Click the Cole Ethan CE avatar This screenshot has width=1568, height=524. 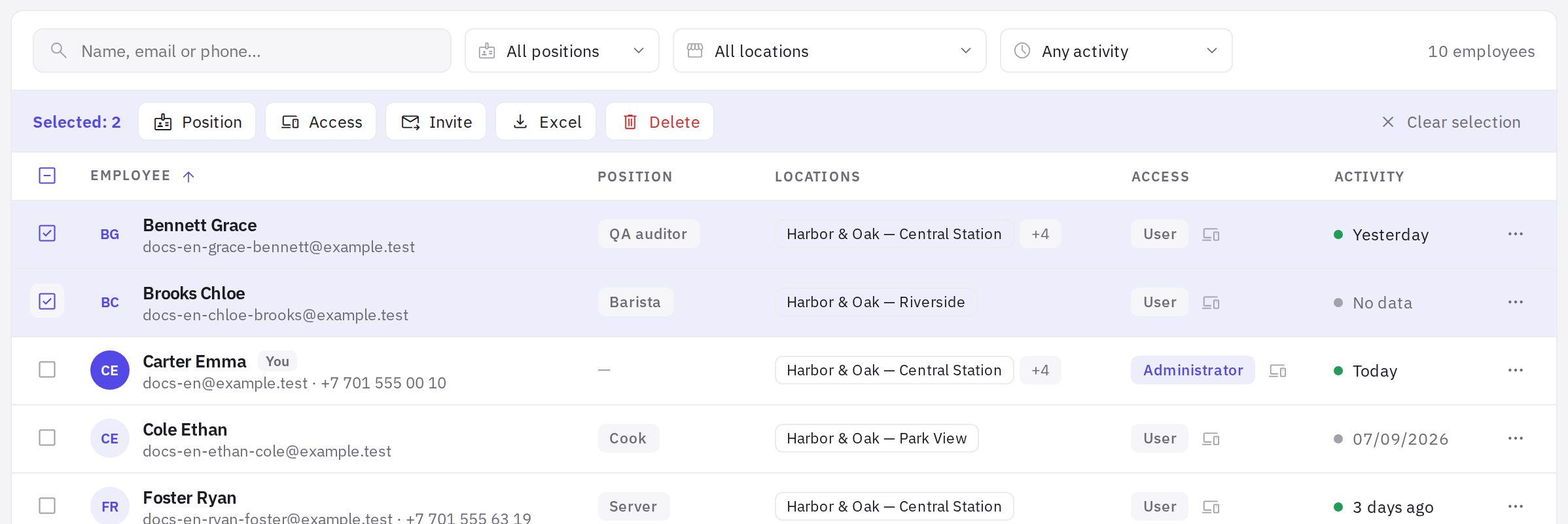click(110, 438)
